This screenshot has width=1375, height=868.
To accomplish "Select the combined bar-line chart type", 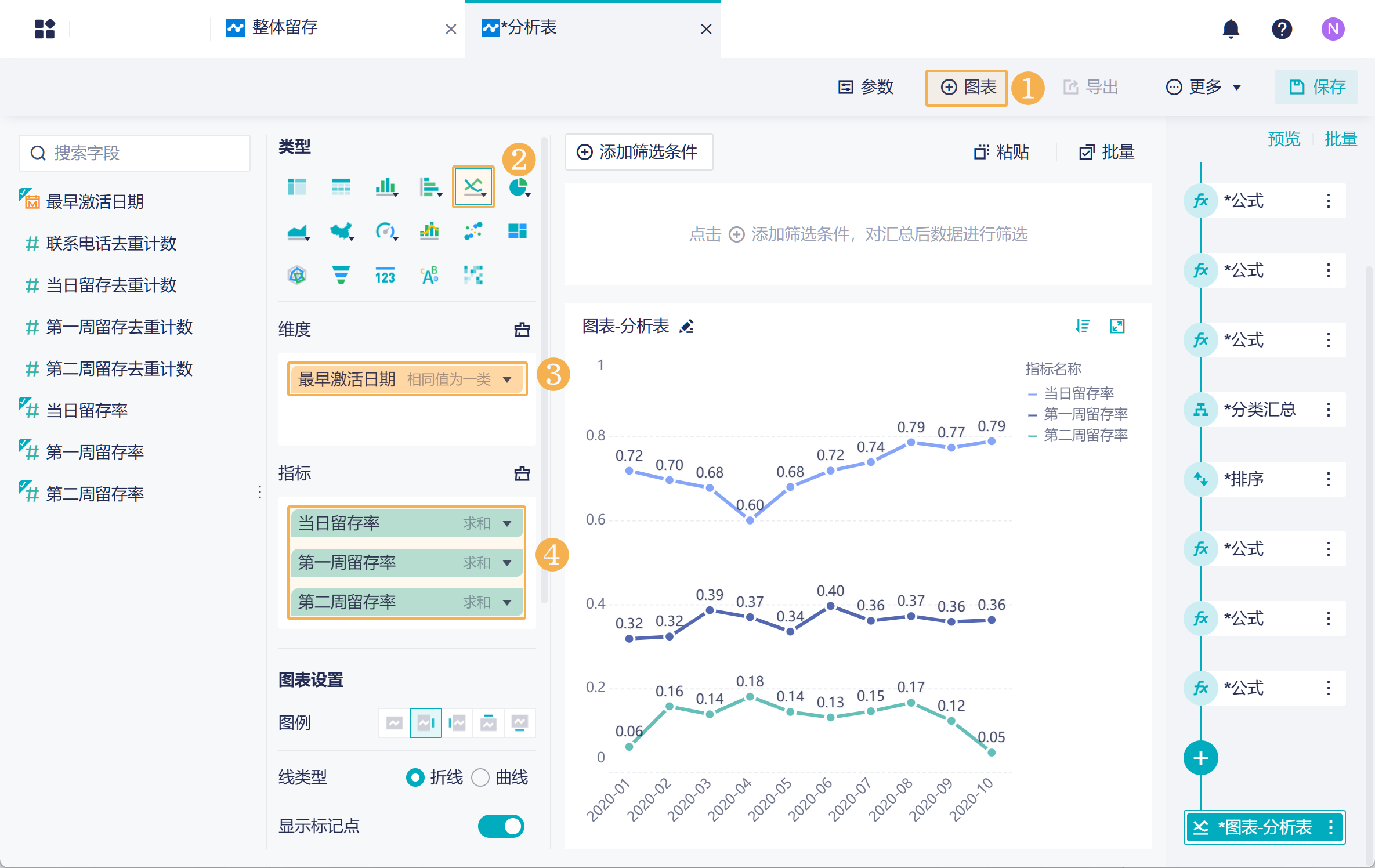I will pyautogui.click(x=429, y=232).
